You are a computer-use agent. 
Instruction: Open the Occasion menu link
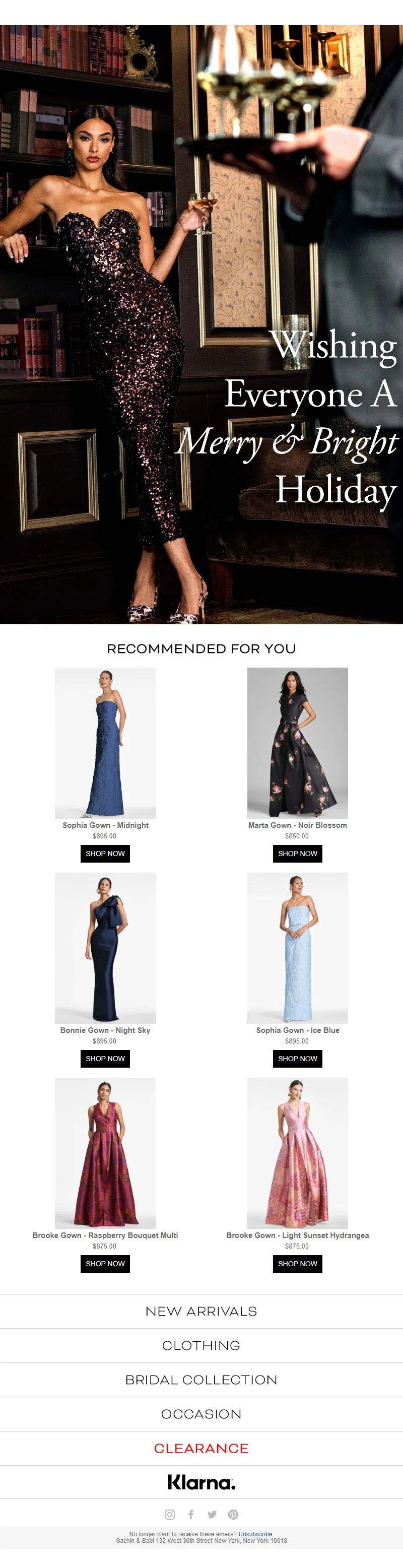pyautogui.click(x=201, y=1413)
